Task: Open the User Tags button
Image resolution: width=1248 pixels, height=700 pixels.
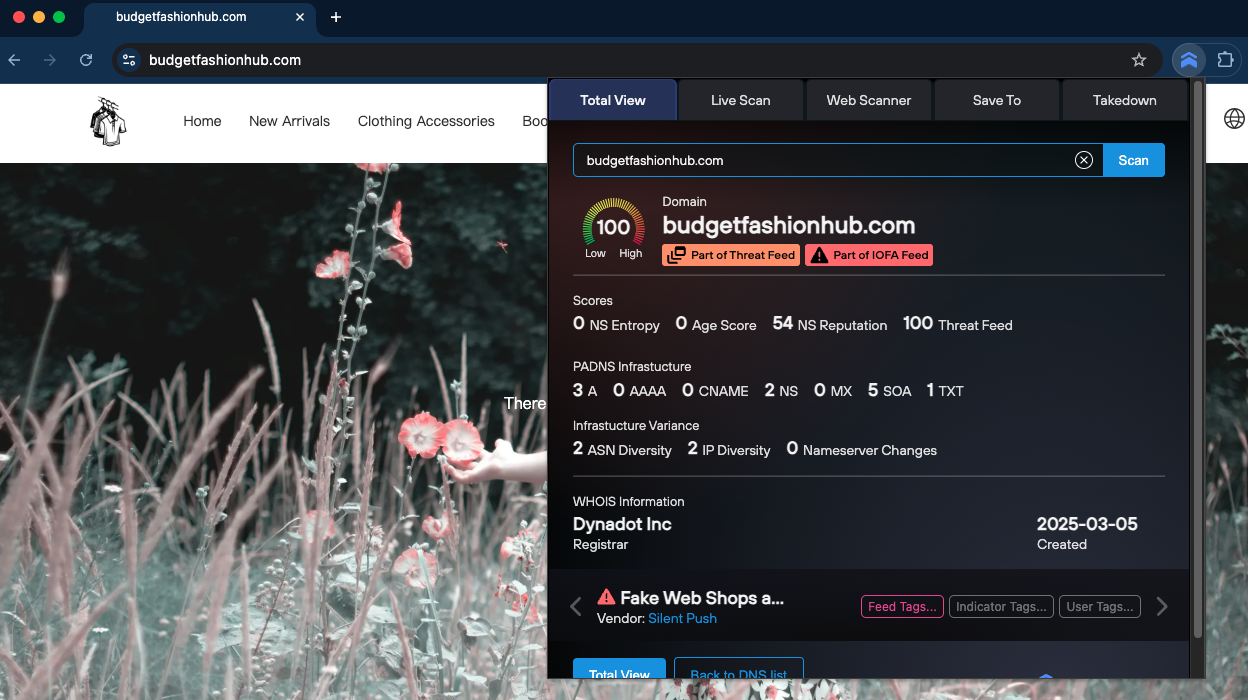Action: coord(1100,606)
